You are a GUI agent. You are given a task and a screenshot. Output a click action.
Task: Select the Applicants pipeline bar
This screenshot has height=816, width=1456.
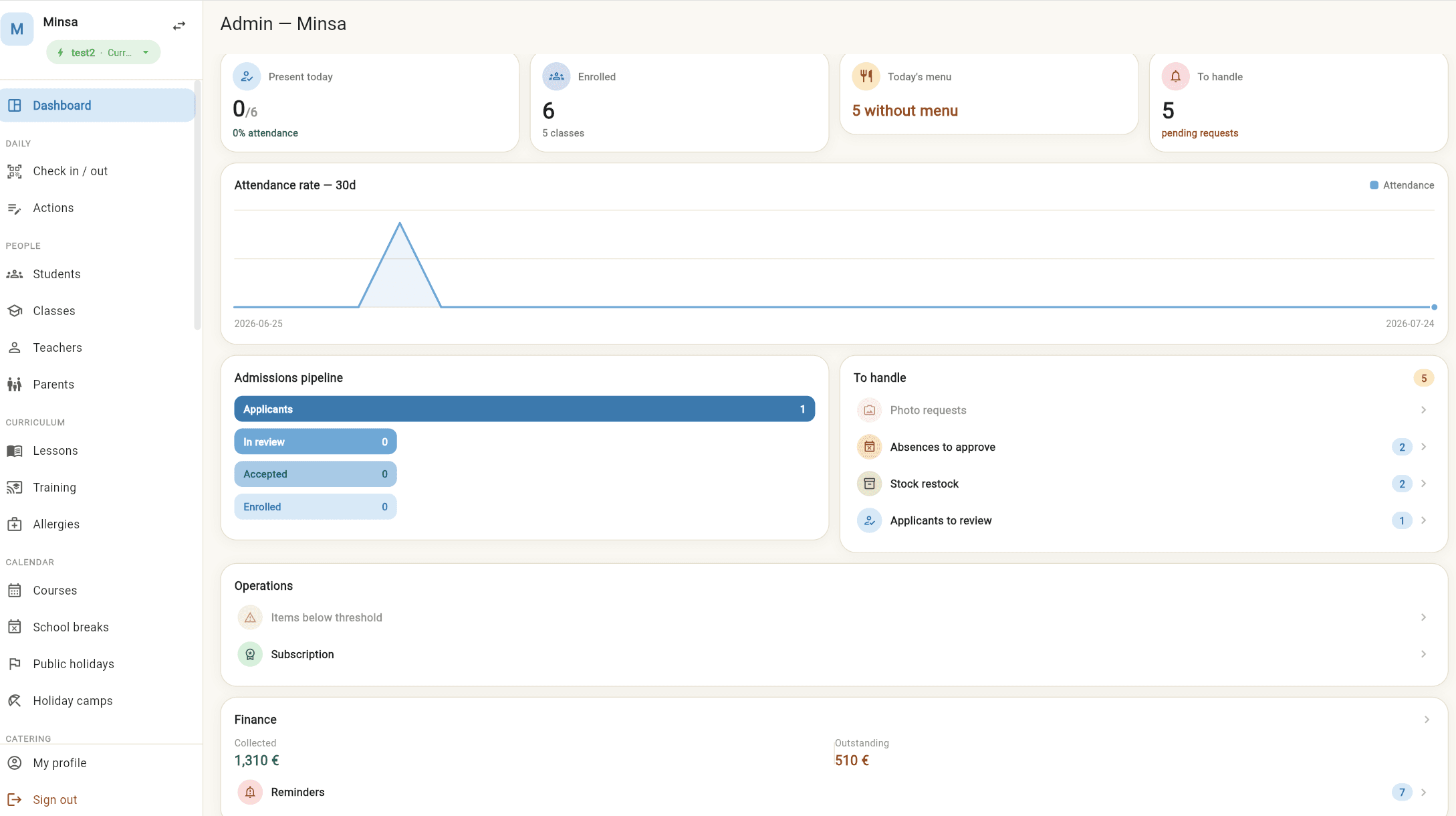(x=524, y=409)
